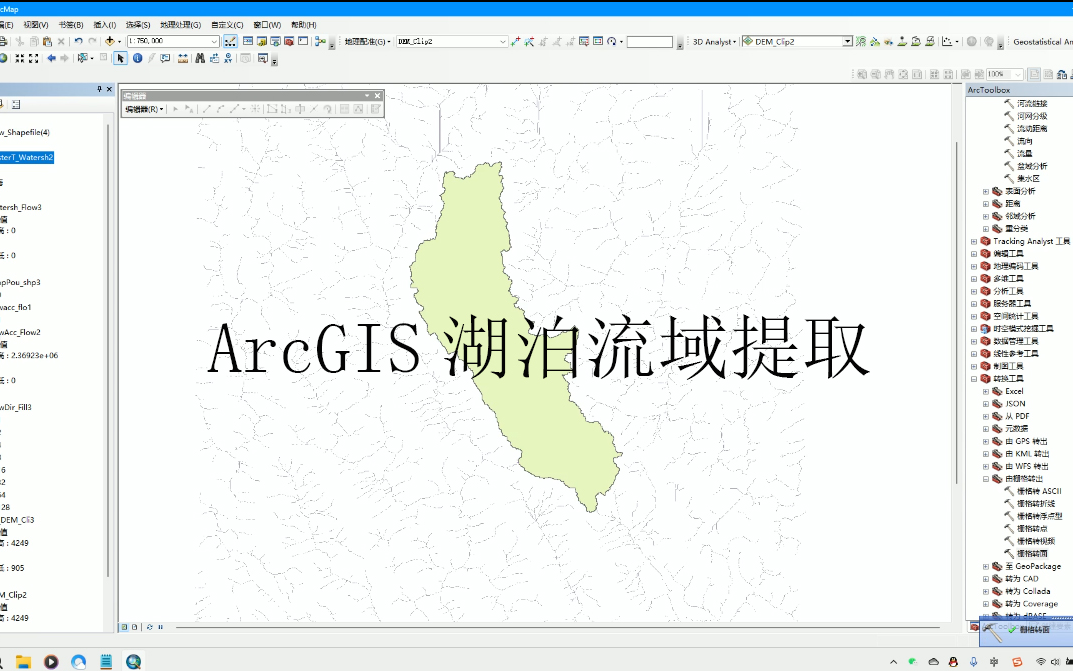Click the Go Back To Previous Extent arrow
The height and width of the screenshot is (671, 1073).
pos(52,58)
